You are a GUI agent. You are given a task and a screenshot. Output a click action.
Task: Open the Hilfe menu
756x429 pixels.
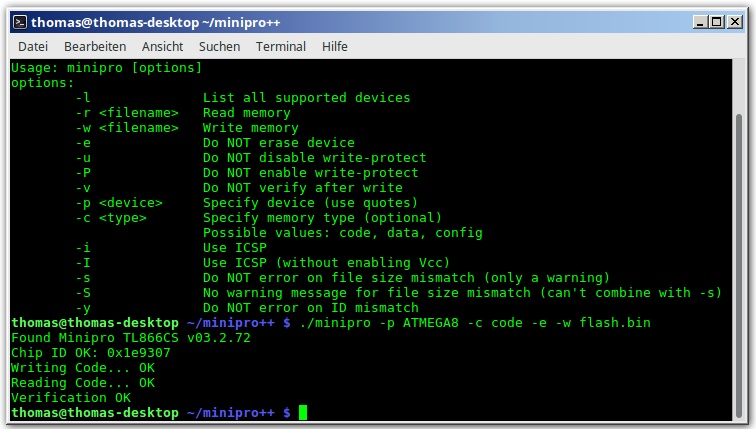coord(335,47)
